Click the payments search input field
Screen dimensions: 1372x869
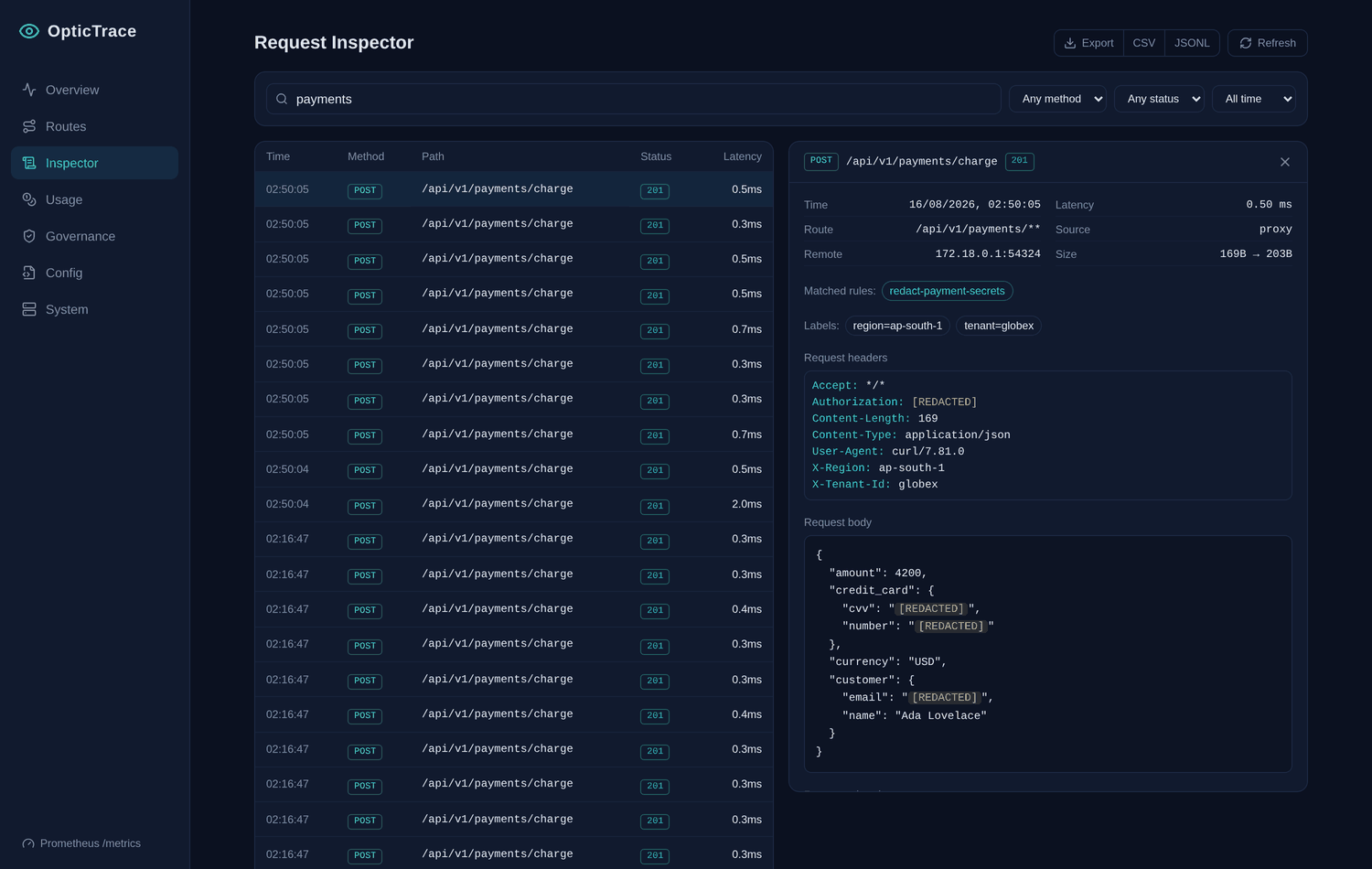click(633, 99)
